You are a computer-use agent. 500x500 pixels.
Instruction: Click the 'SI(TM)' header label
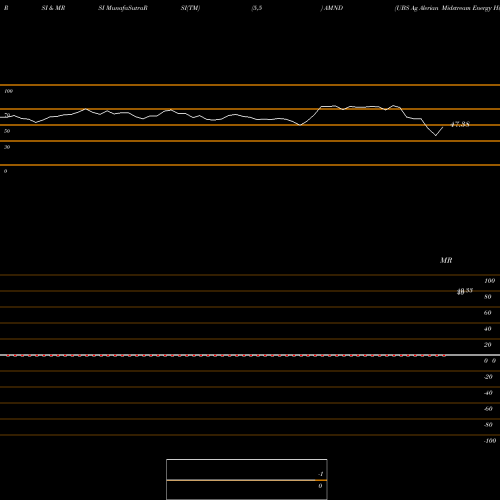190,8
